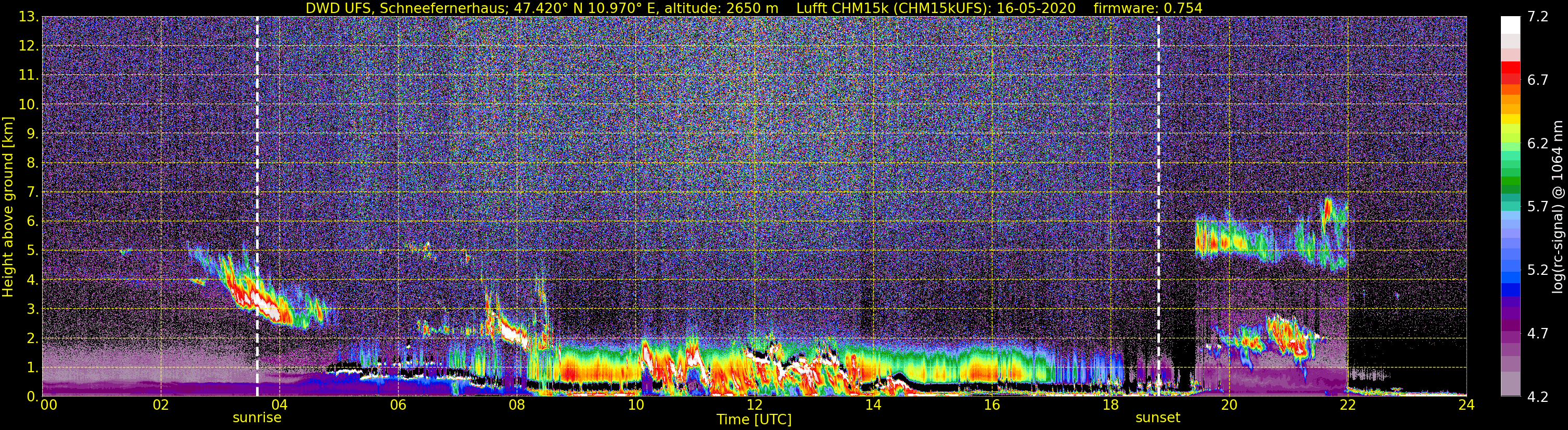
Task: Click the colorbar tick value 6.2
Action: pyautogui.click(x=1538, y=143)
